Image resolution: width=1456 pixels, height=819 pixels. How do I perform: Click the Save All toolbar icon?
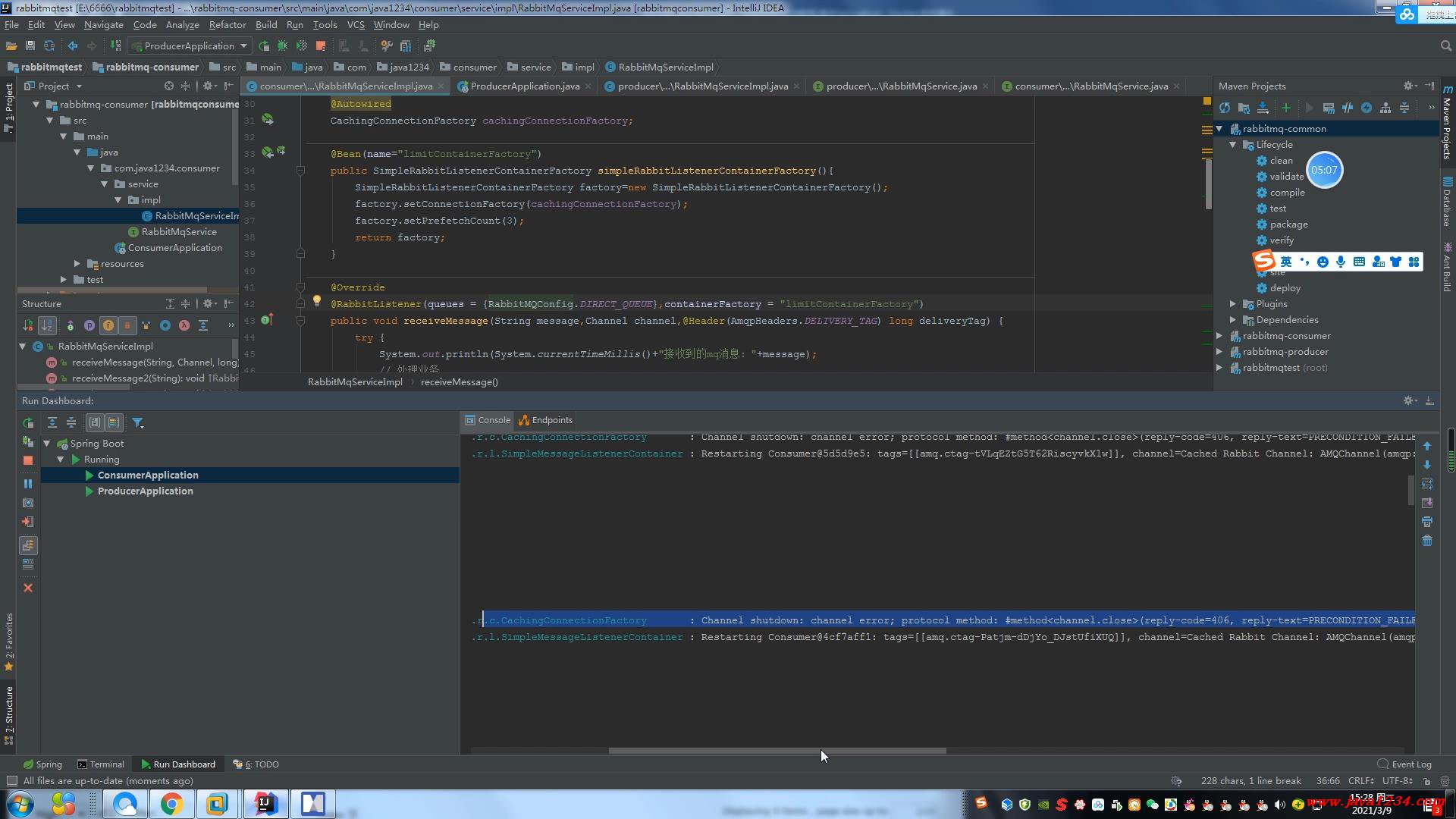[x=30, y=46]
